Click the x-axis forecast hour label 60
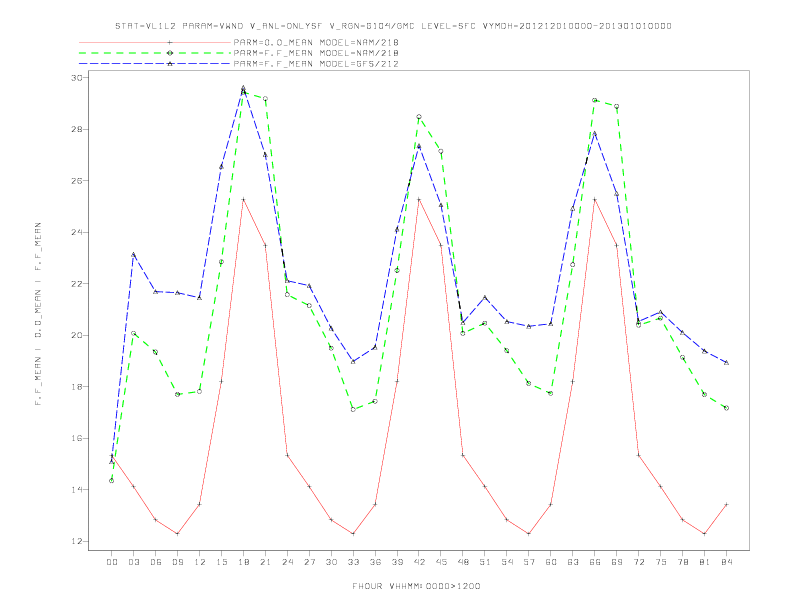The width and height of the screenshot is (792, 612). (x=551, y=562)
